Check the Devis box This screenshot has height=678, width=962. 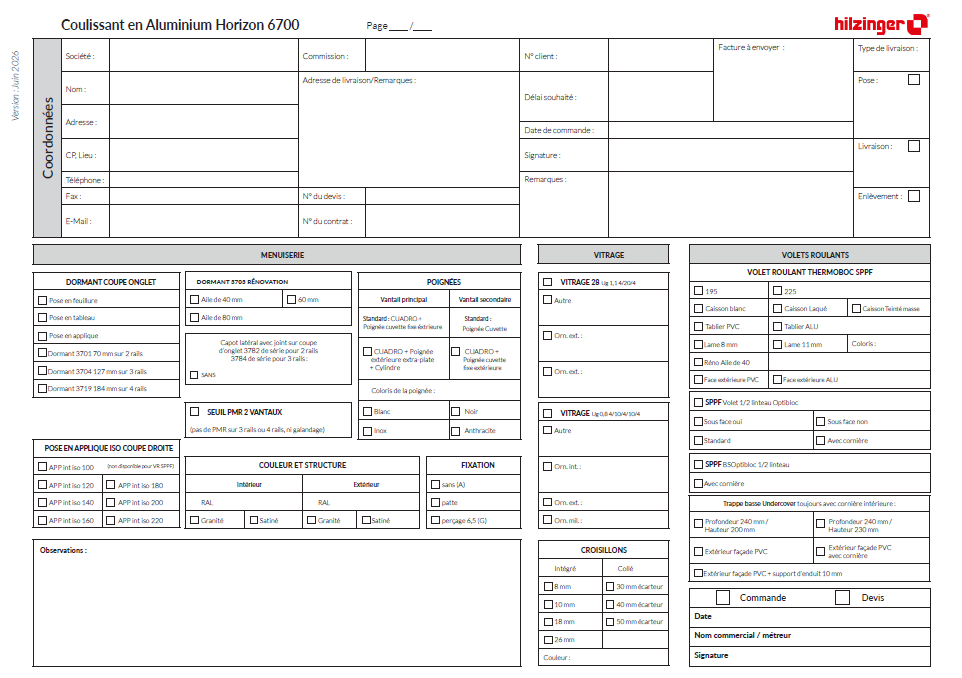tap(842, 598)
